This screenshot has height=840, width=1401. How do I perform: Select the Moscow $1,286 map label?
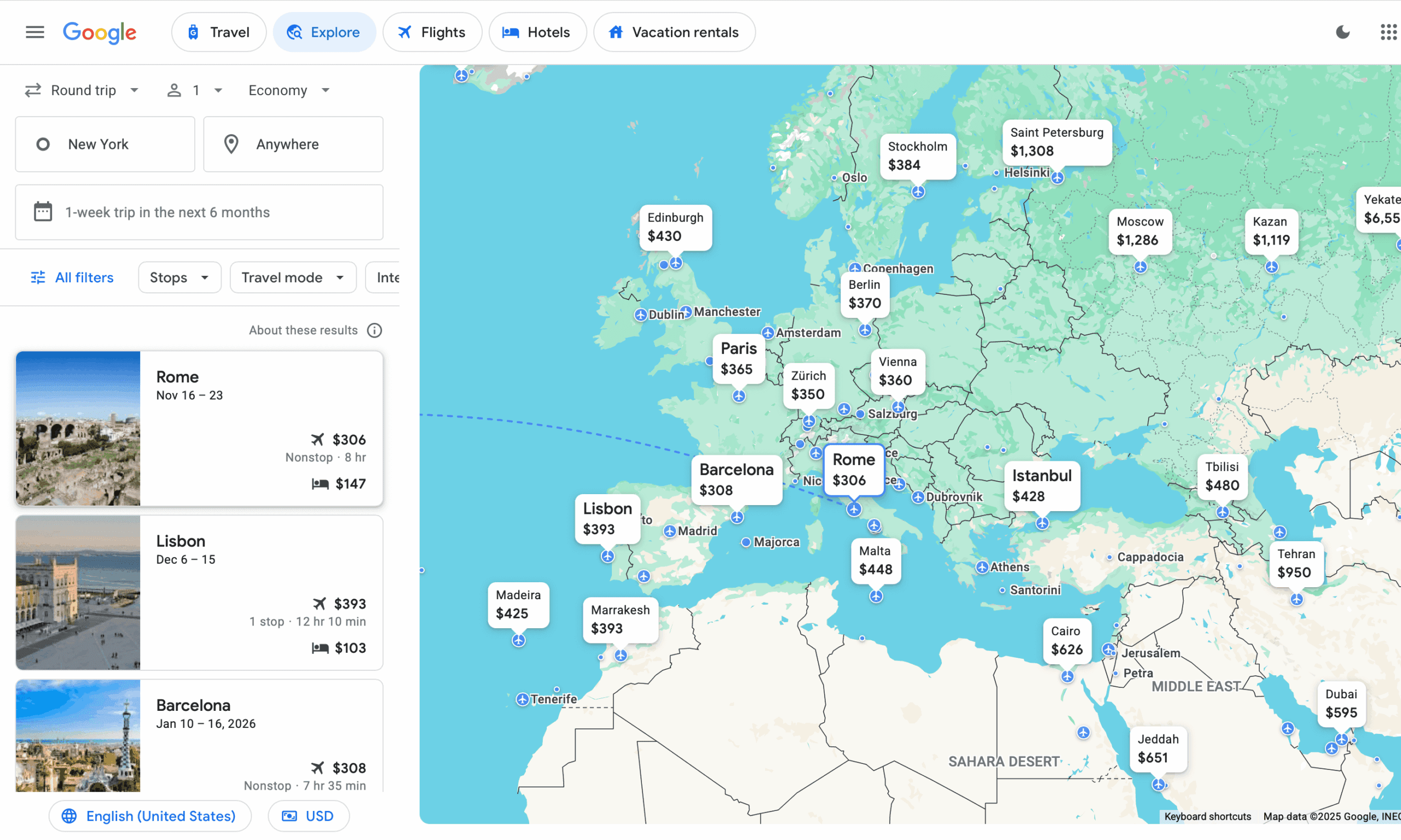coord(1139,231)
